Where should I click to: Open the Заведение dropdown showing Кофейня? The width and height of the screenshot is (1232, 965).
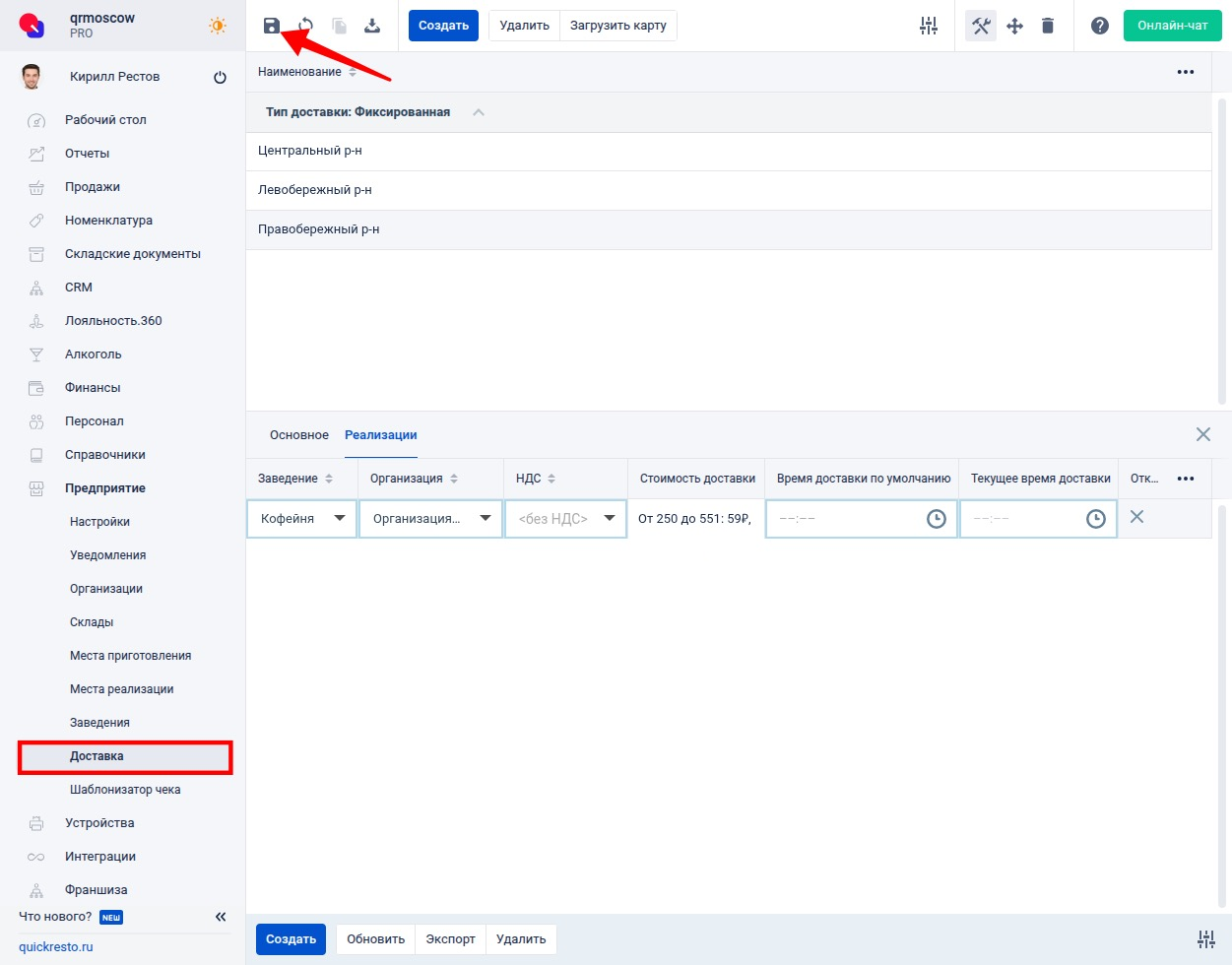pyautogui.click(x=302, y=519)
